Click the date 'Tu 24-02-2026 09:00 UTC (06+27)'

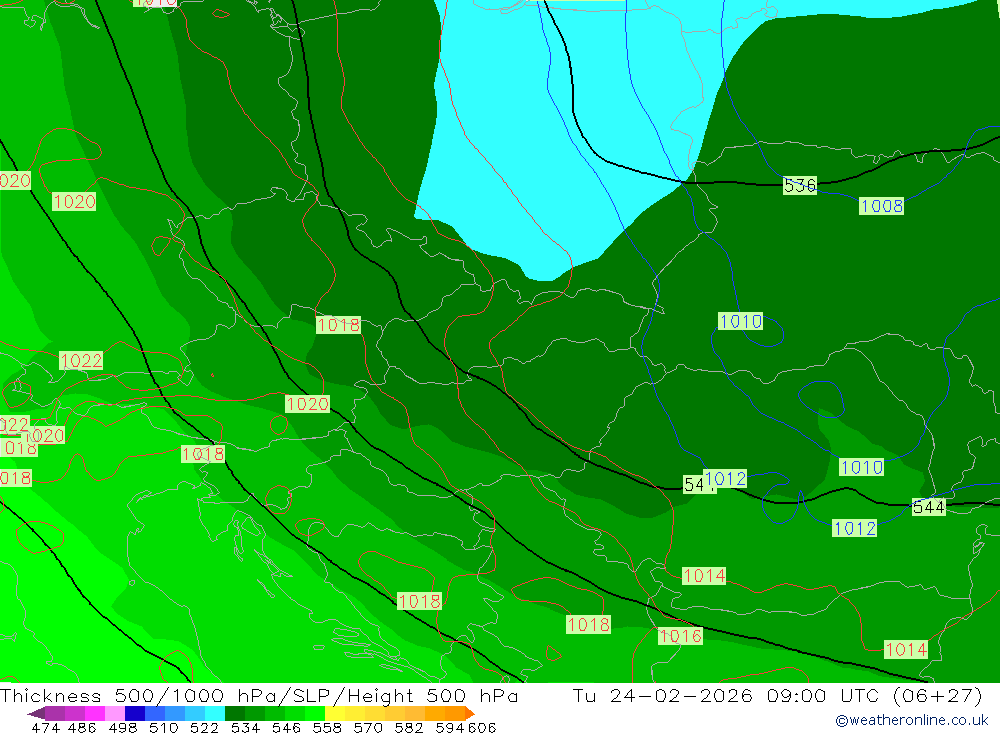[777, 695]
